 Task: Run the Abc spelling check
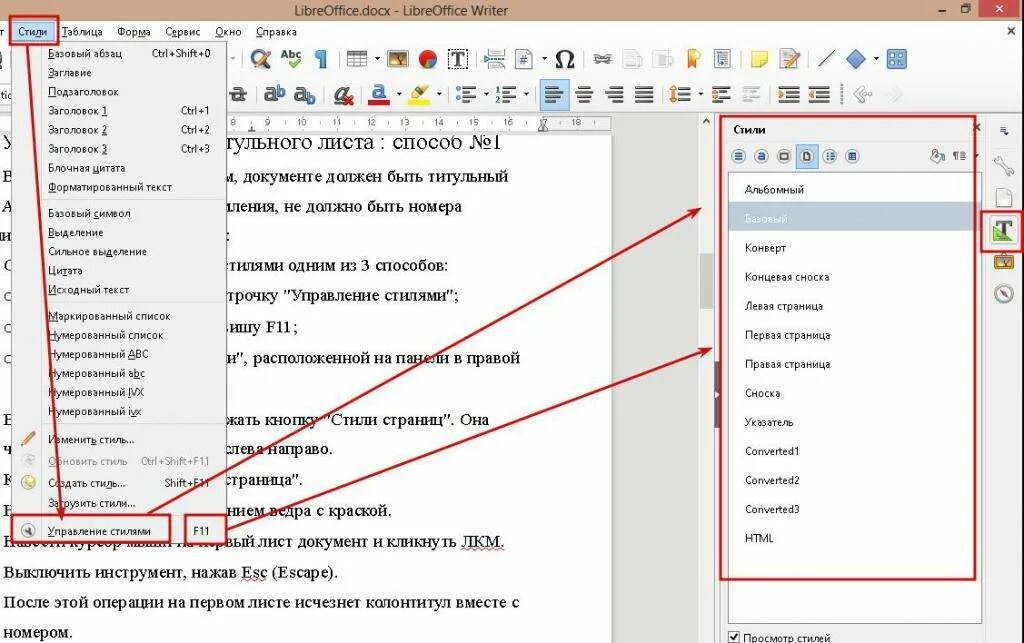coord(291,59)
